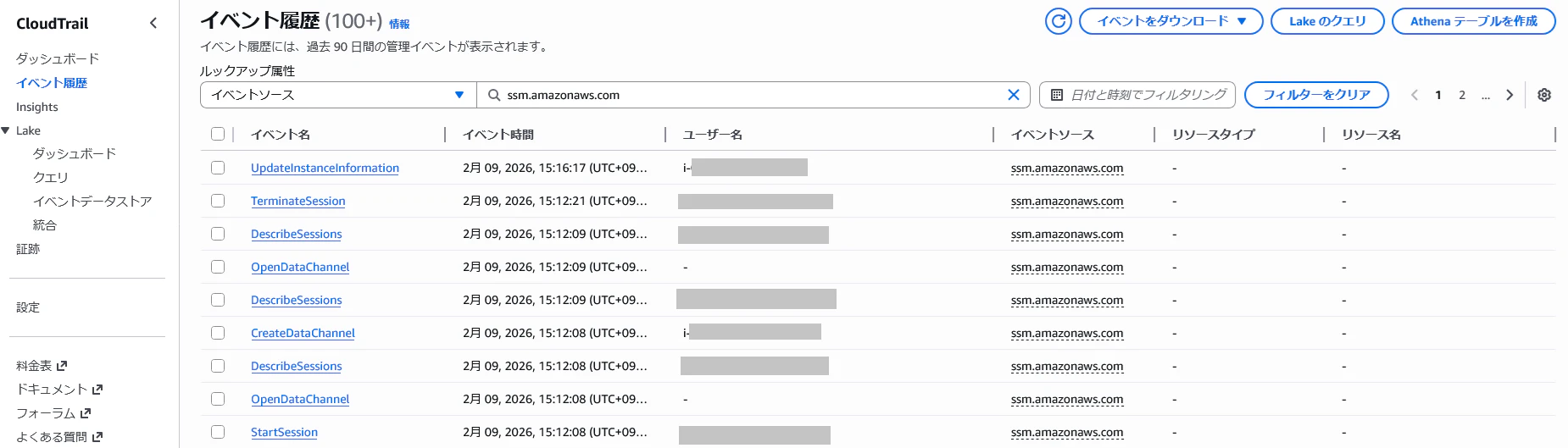Screen dimensions: 1568x448
Task: Refresh the event history list
Action: [x=1059, y=21]
